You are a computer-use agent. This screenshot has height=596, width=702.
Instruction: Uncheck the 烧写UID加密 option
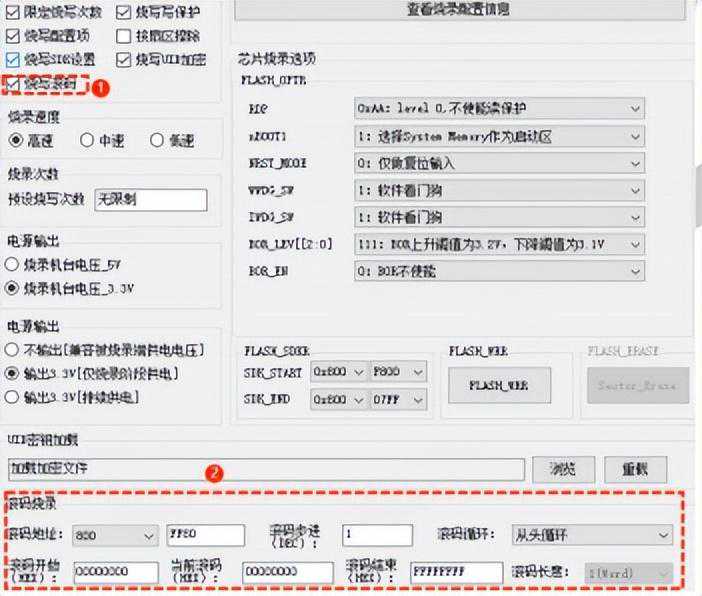tap(124, 60)
